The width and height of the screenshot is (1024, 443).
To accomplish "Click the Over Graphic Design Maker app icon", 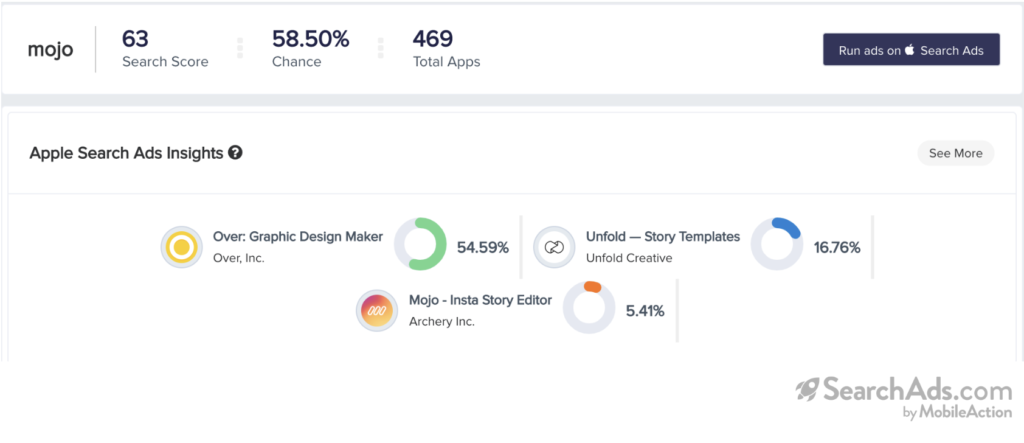I will 181,247.
